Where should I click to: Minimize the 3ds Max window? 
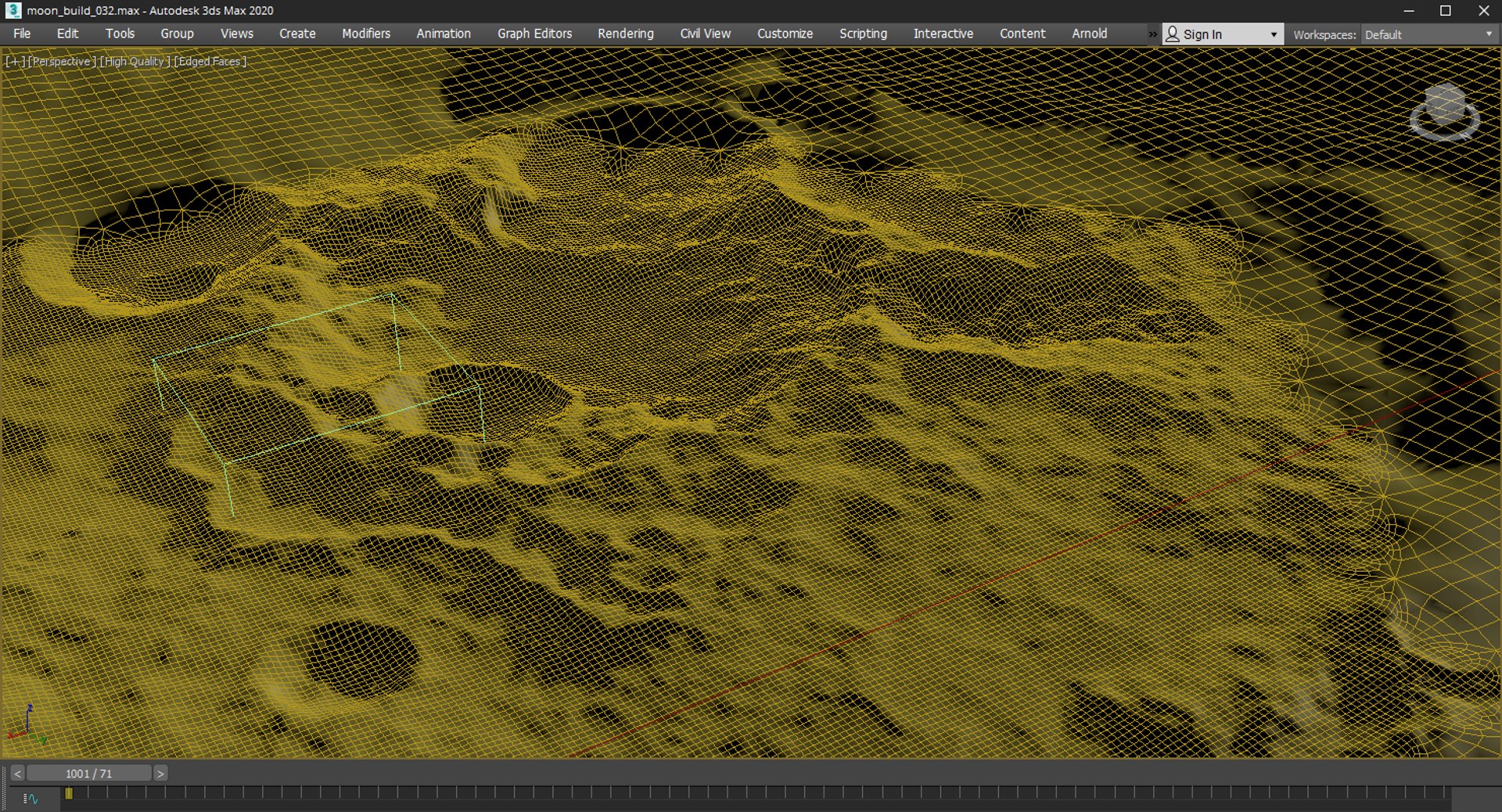1408,11
